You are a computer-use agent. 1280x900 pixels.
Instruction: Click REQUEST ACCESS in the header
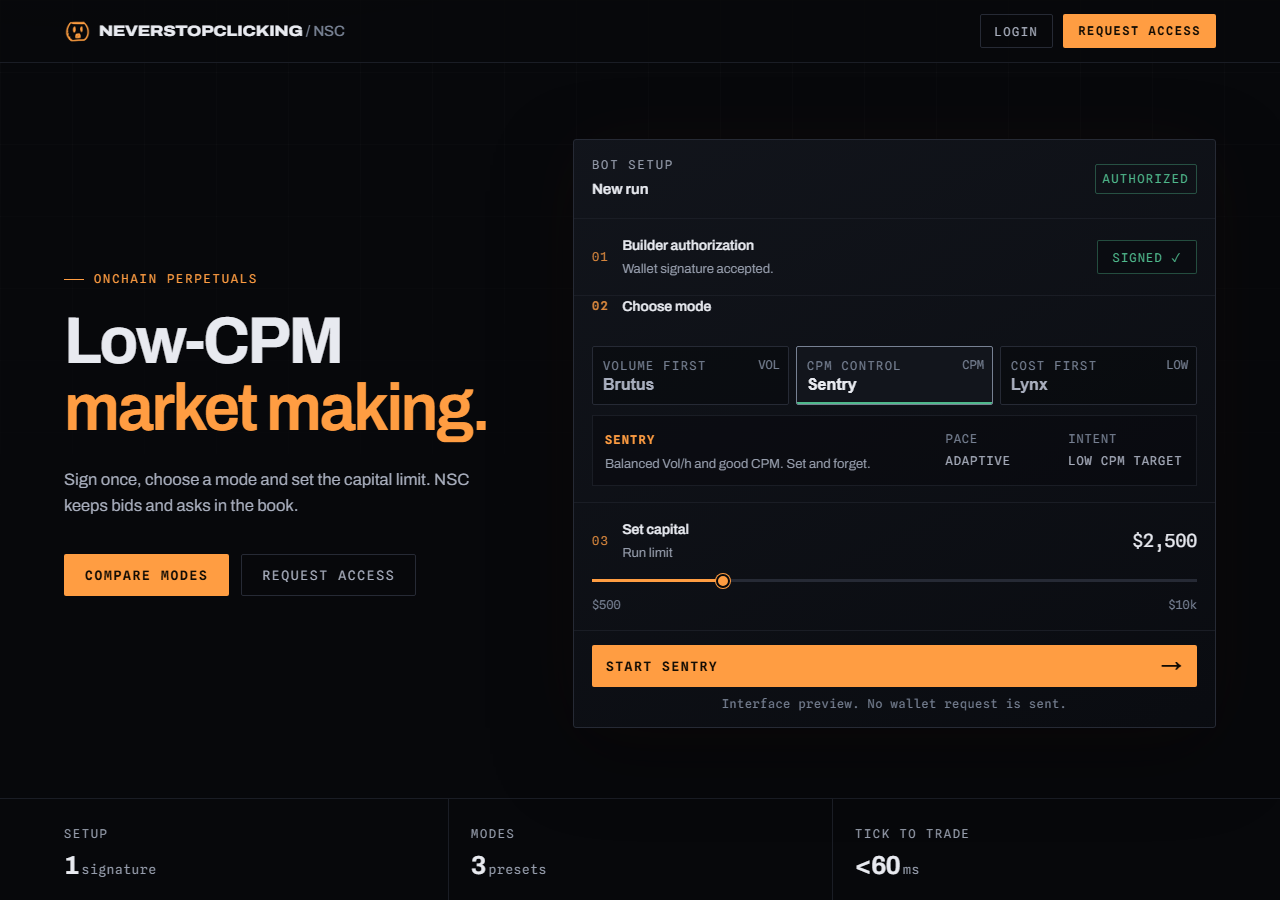point(1139,31)
